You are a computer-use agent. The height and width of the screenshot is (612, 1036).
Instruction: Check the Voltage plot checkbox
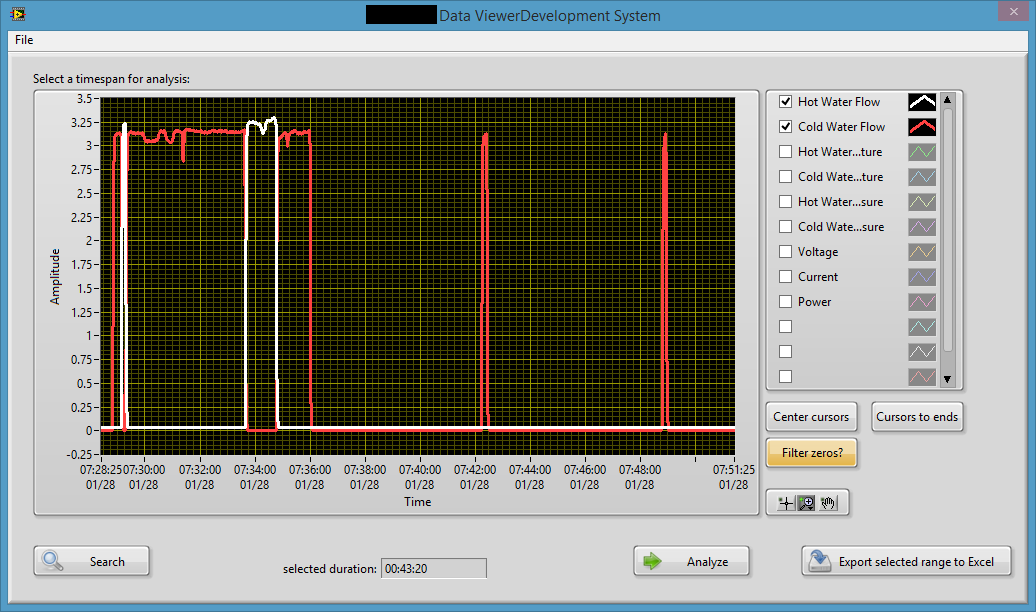coord(786,252)
